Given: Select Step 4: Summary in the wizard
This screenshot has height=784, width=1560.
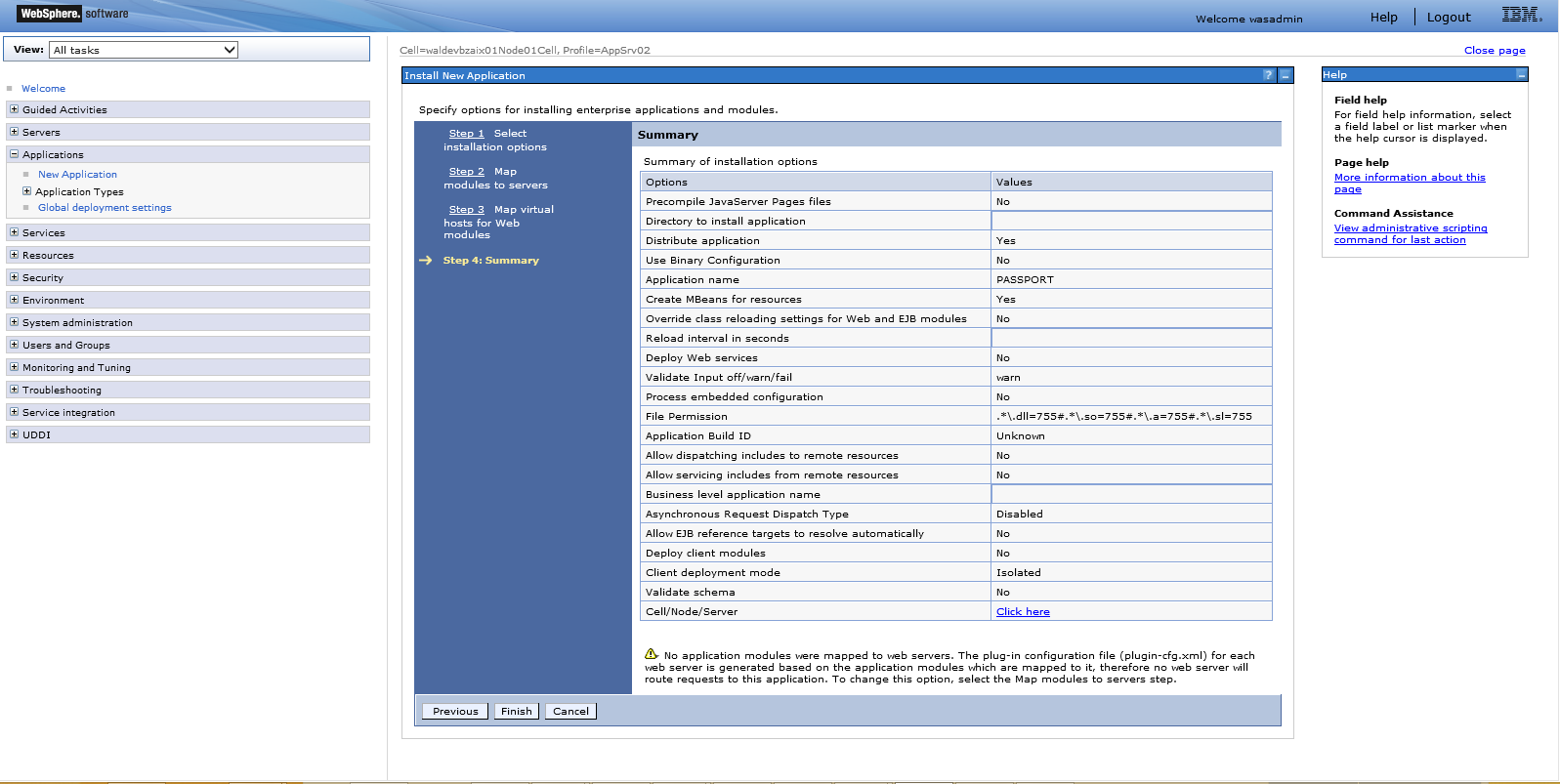Looking at the screenshot, I should click(x=490, y=261).
